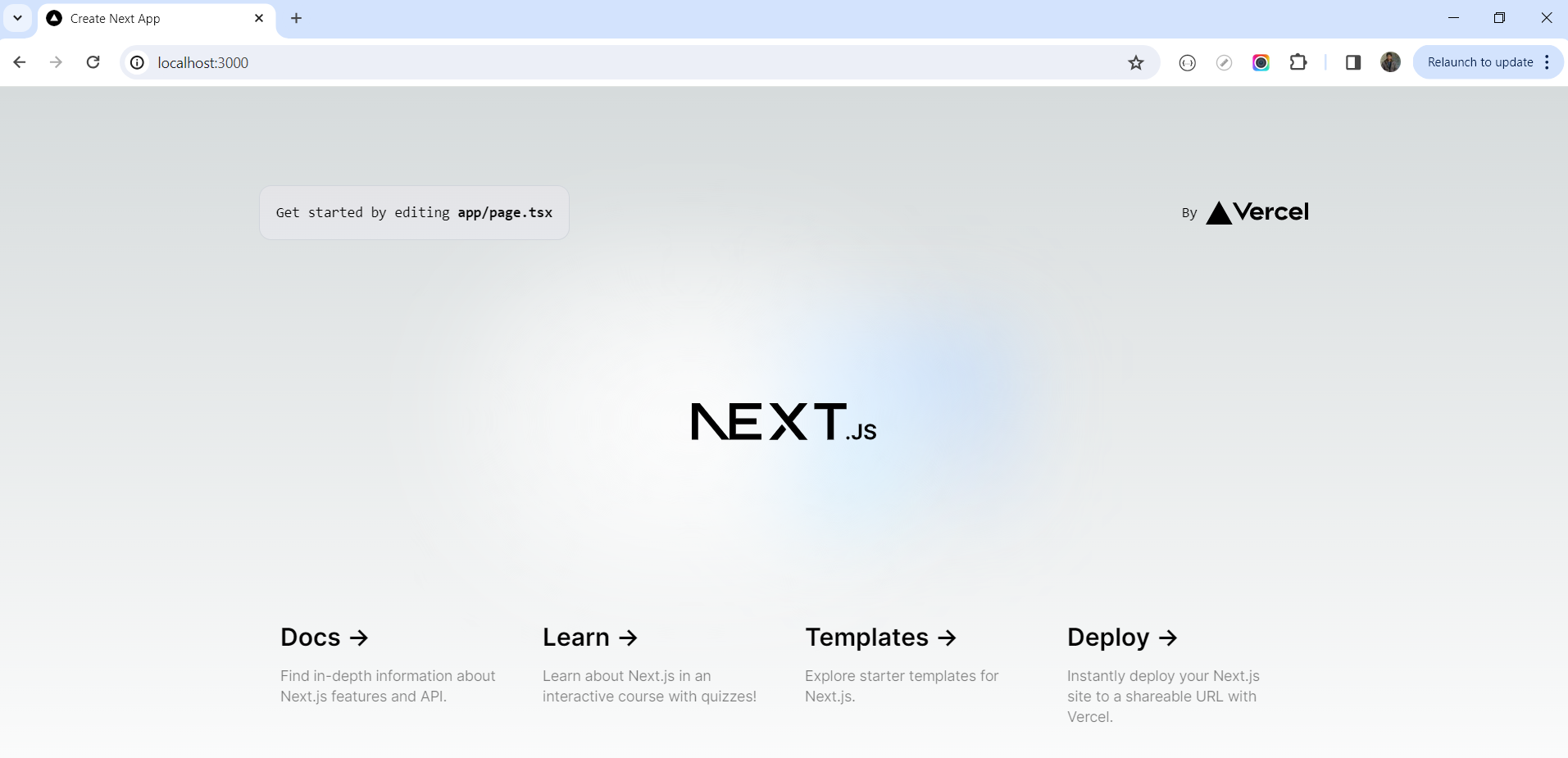Click 'Learn about Next.js in an interactive course' text
Image resolution: width=1568 pixels, height=758 pixels.
(x=649, y=686)
